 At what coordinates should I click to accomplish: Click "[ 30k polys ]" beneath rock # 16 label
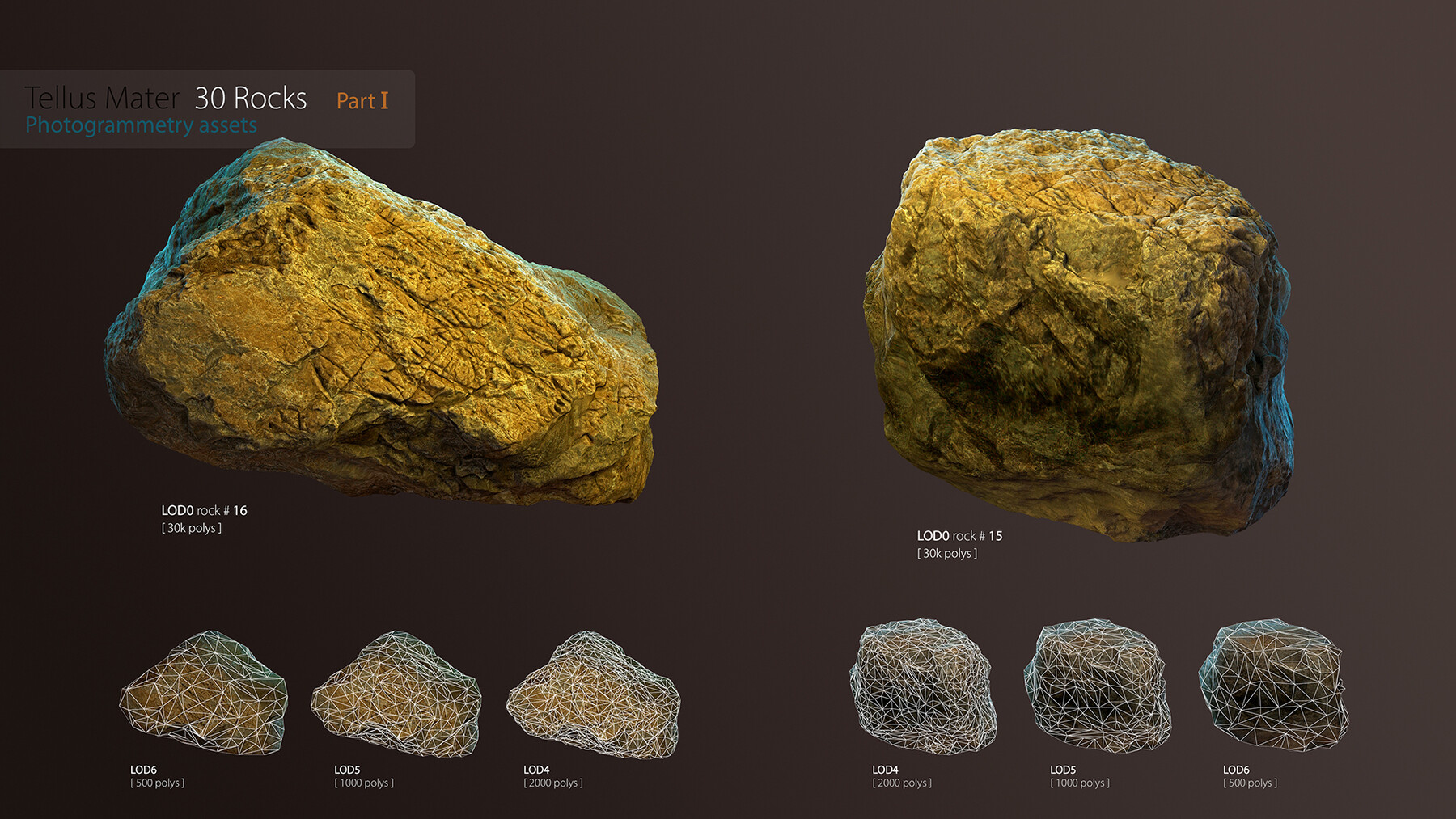click(x=191, y=528)
